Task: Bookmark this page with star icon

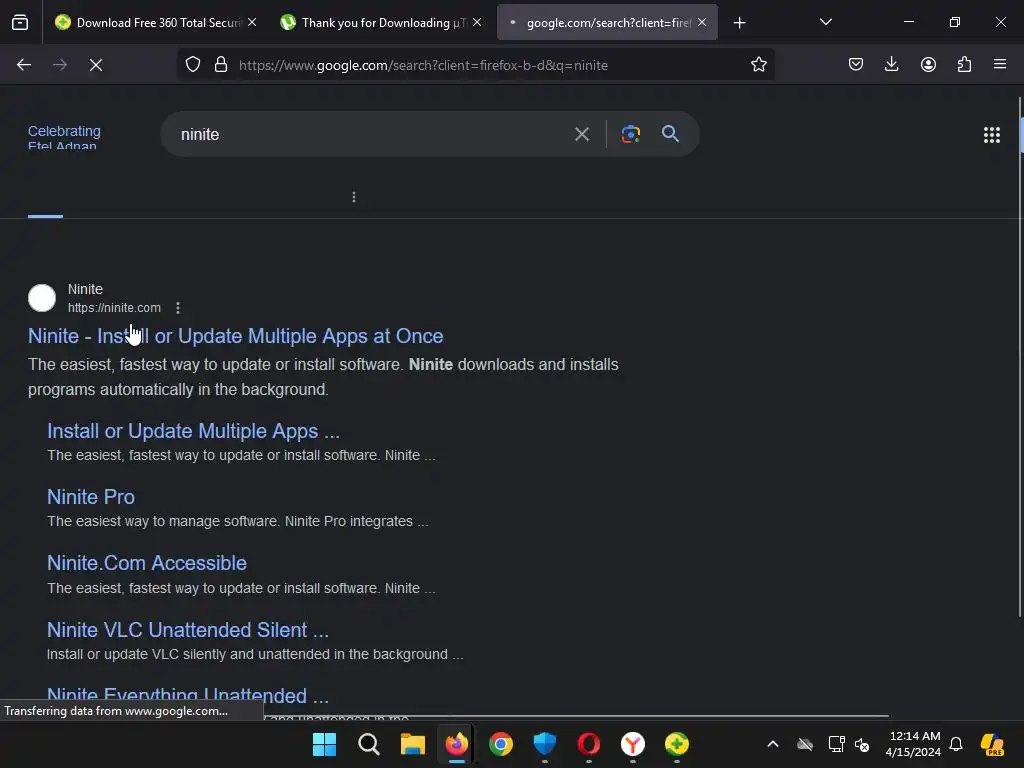Action: pyautogui.click(x=758, y=65)
